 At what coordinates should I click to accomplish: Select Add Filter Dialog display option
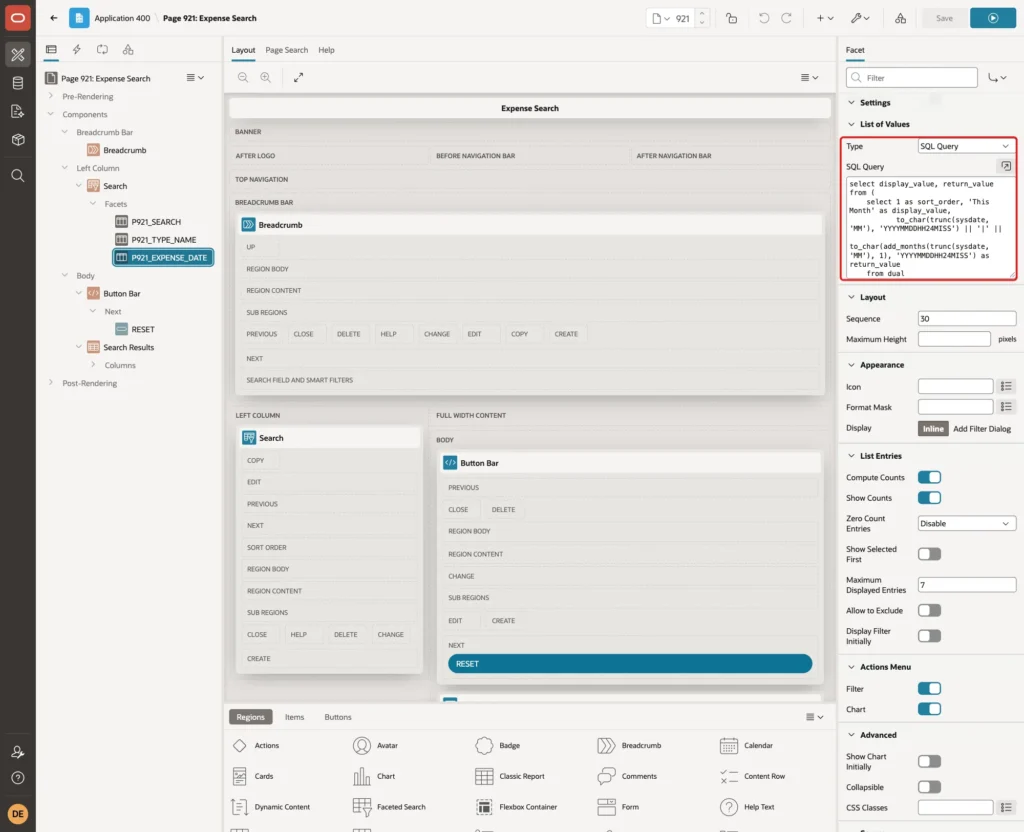pyautogui.click(x=982, y=429)
